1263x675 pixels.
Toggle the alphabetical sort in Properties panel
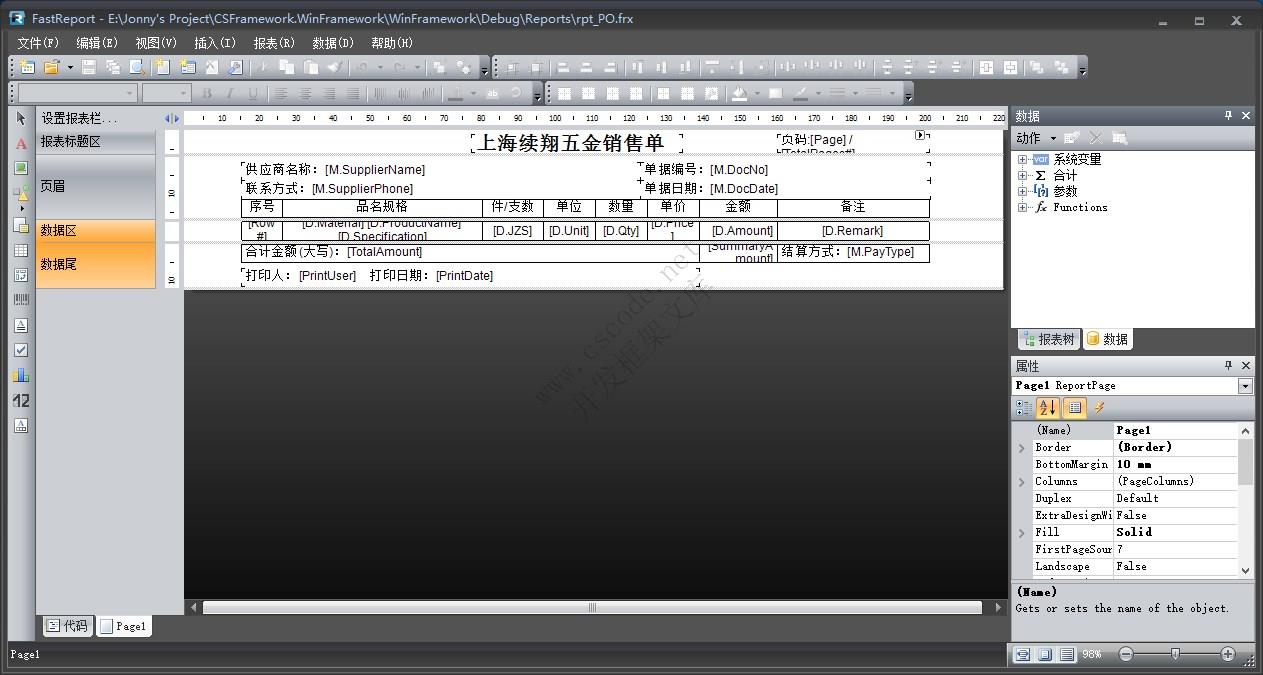[x=1047, y=407]
